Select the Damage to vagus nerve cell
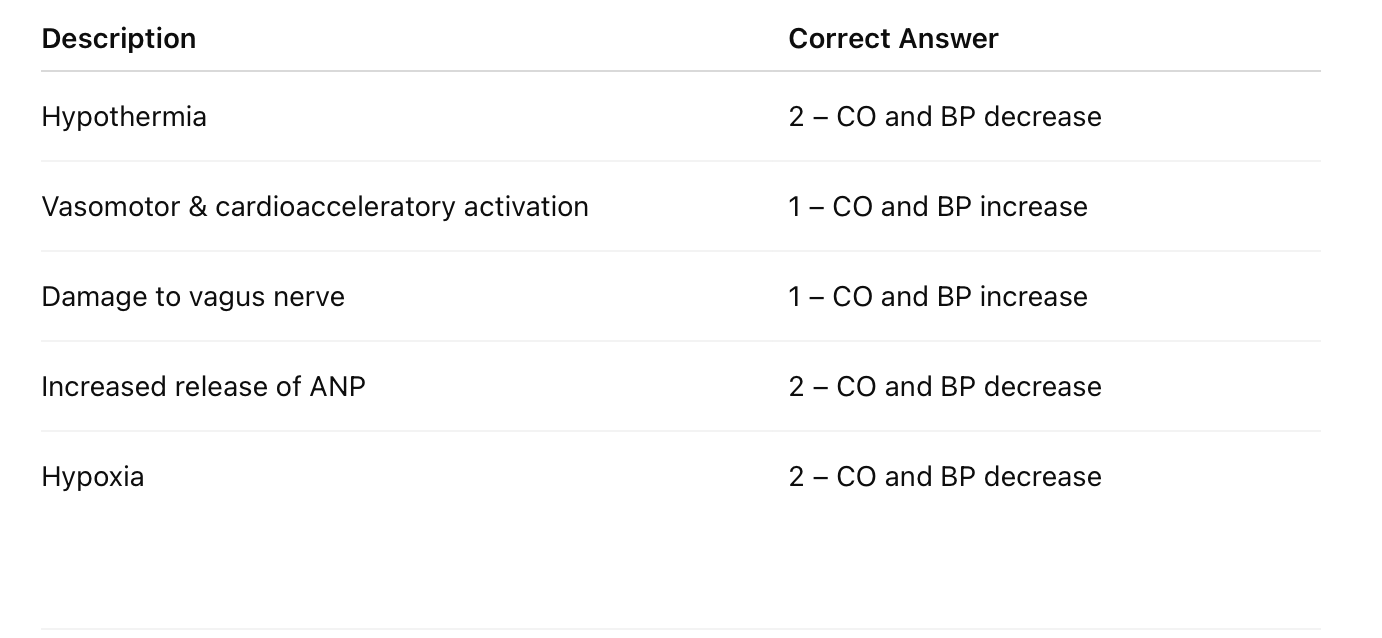Screen dimensions: 1382x638 coord(193,297)
